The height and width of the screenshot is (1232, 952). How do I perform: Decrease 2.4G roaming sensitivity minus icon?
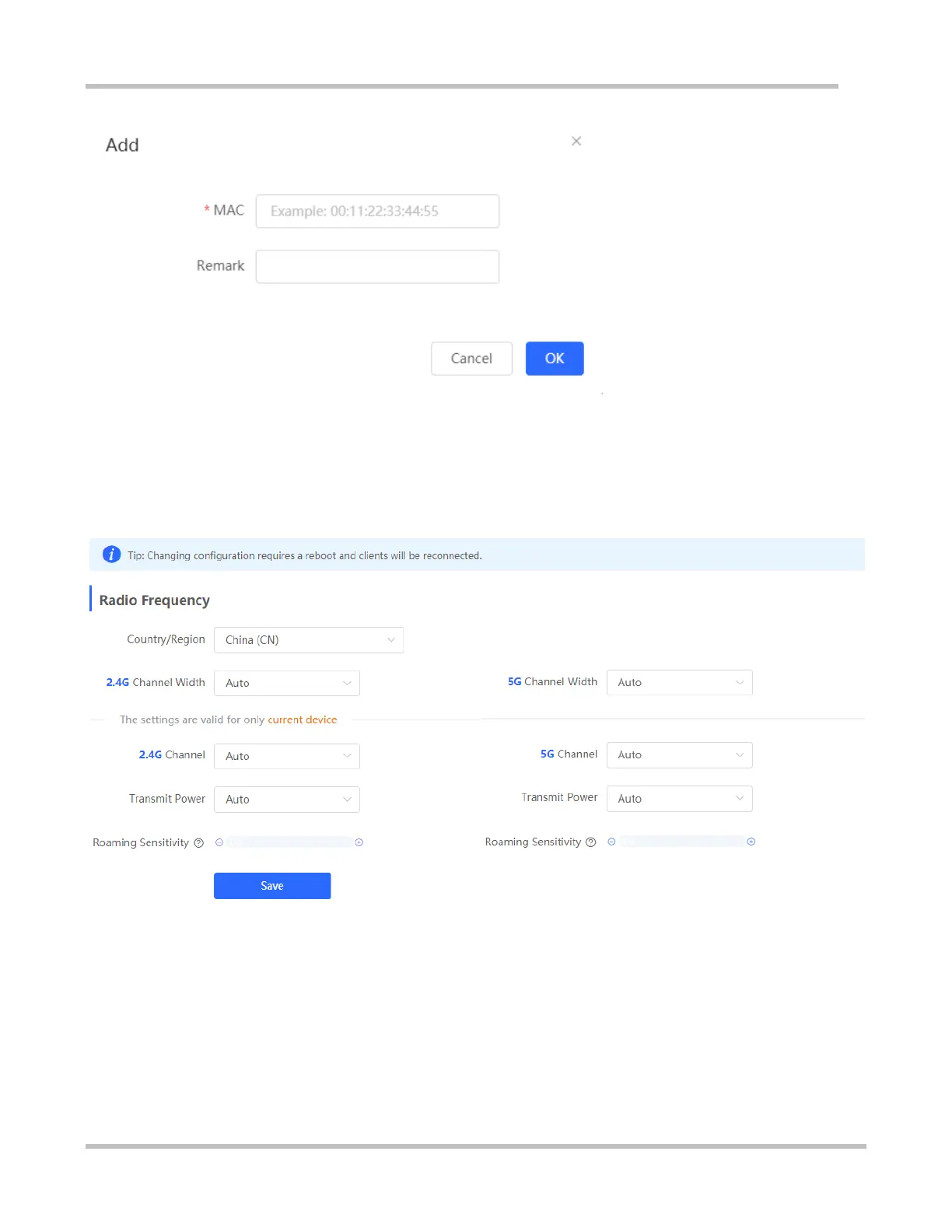[x=219, y=842]
